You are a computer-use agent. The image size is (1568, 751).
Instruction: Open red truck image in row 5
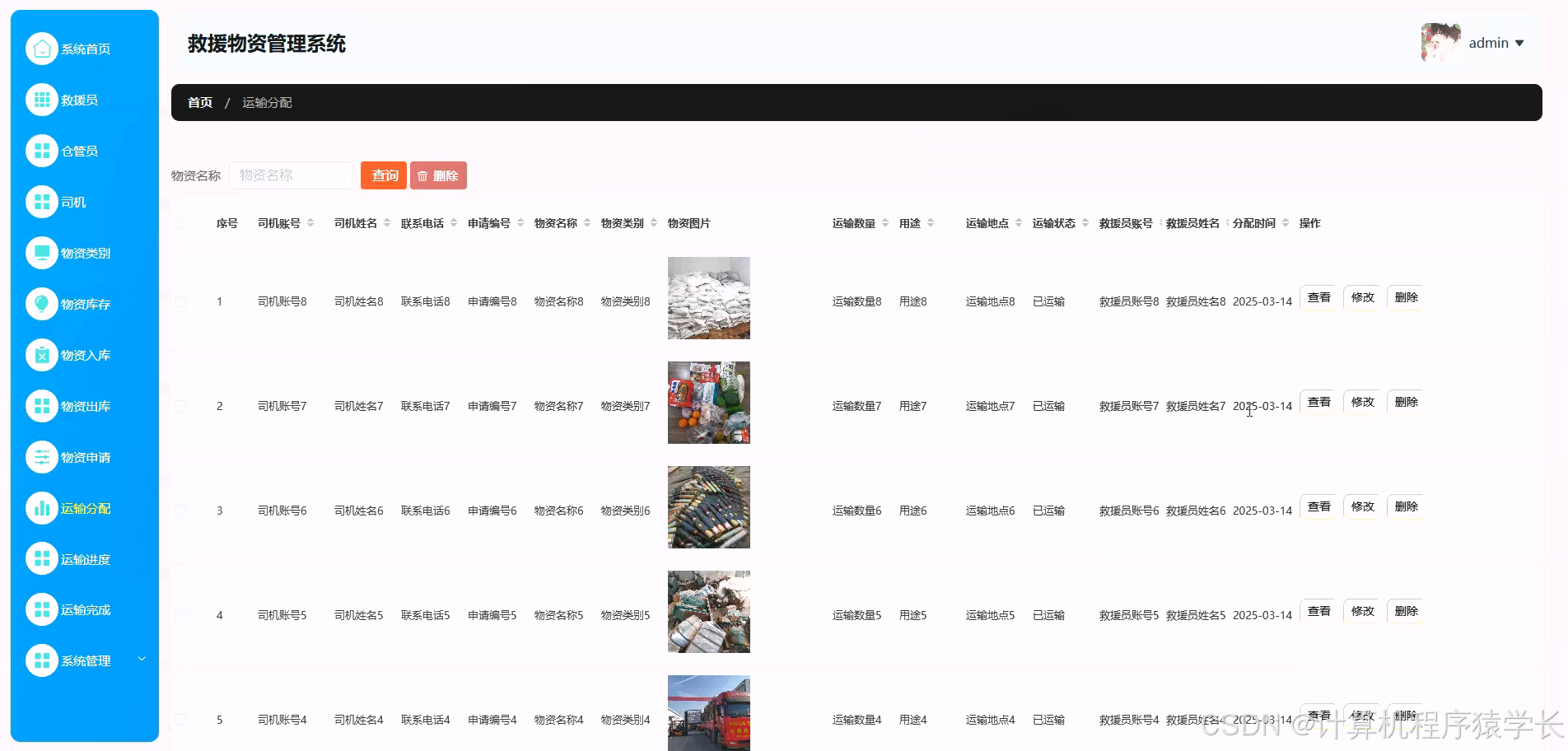(709, 713)
